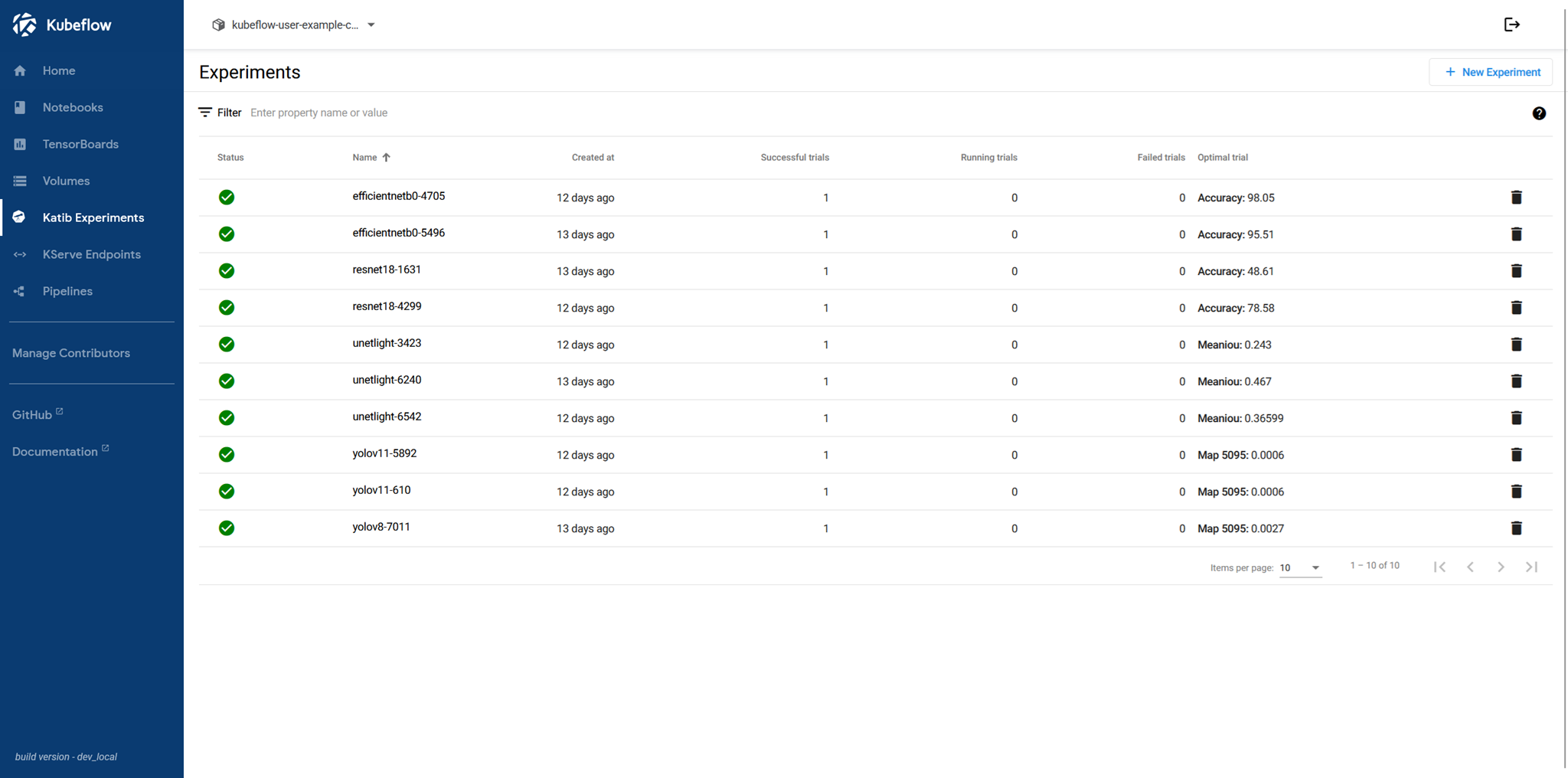
Task: Click the logout icon in top right
Action: click(1511, 25)
